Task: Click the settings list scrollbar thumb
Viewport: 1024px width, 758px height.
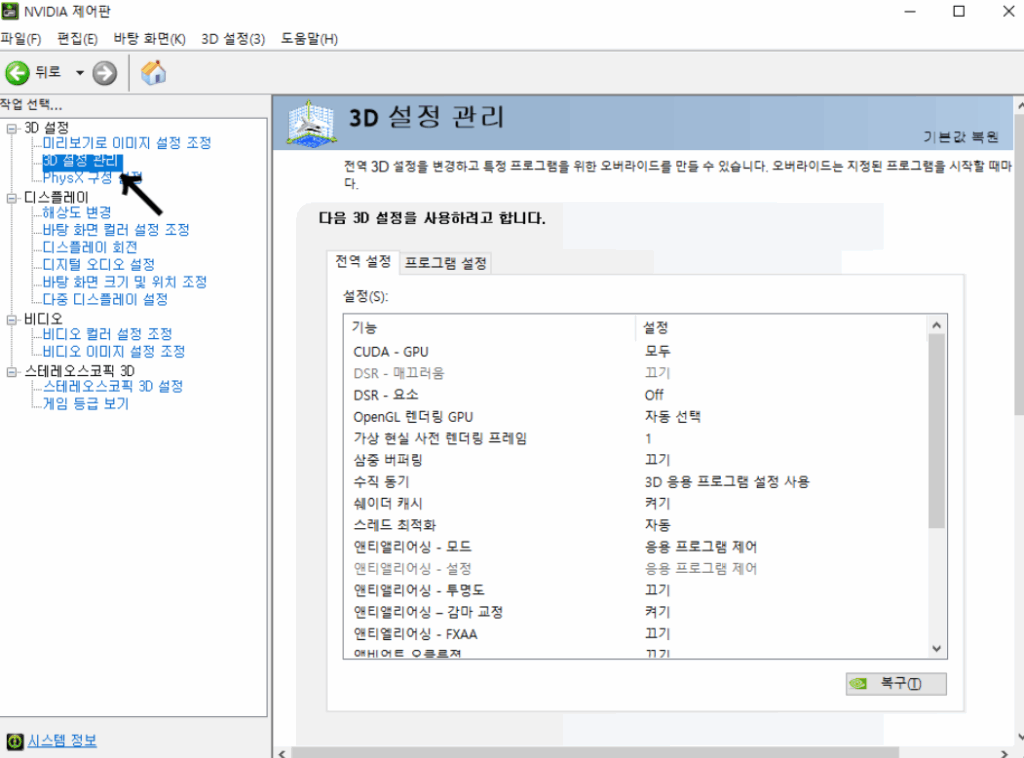Action: pyautogui.click(x=936, y=431)
